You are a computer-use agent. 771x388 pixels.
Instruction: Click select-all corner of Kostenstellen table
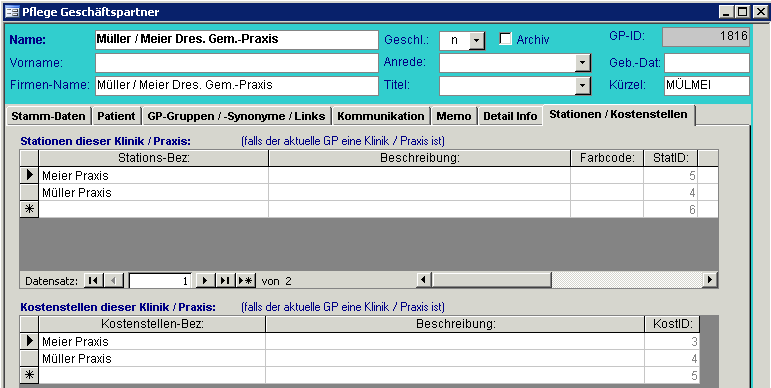coord(30,324)
